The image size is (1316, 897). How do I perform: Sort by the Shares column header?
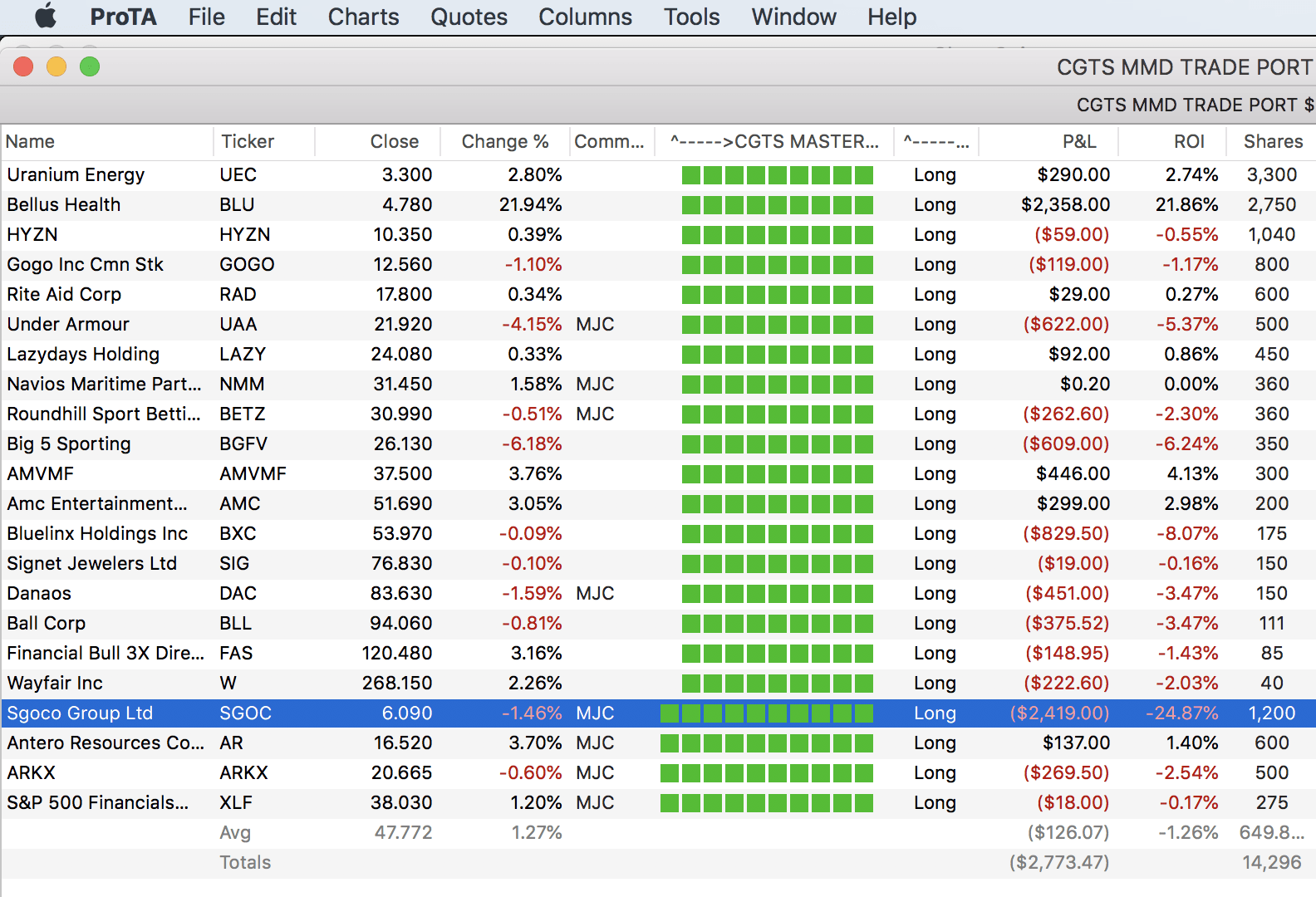[x=1272, y=141]
